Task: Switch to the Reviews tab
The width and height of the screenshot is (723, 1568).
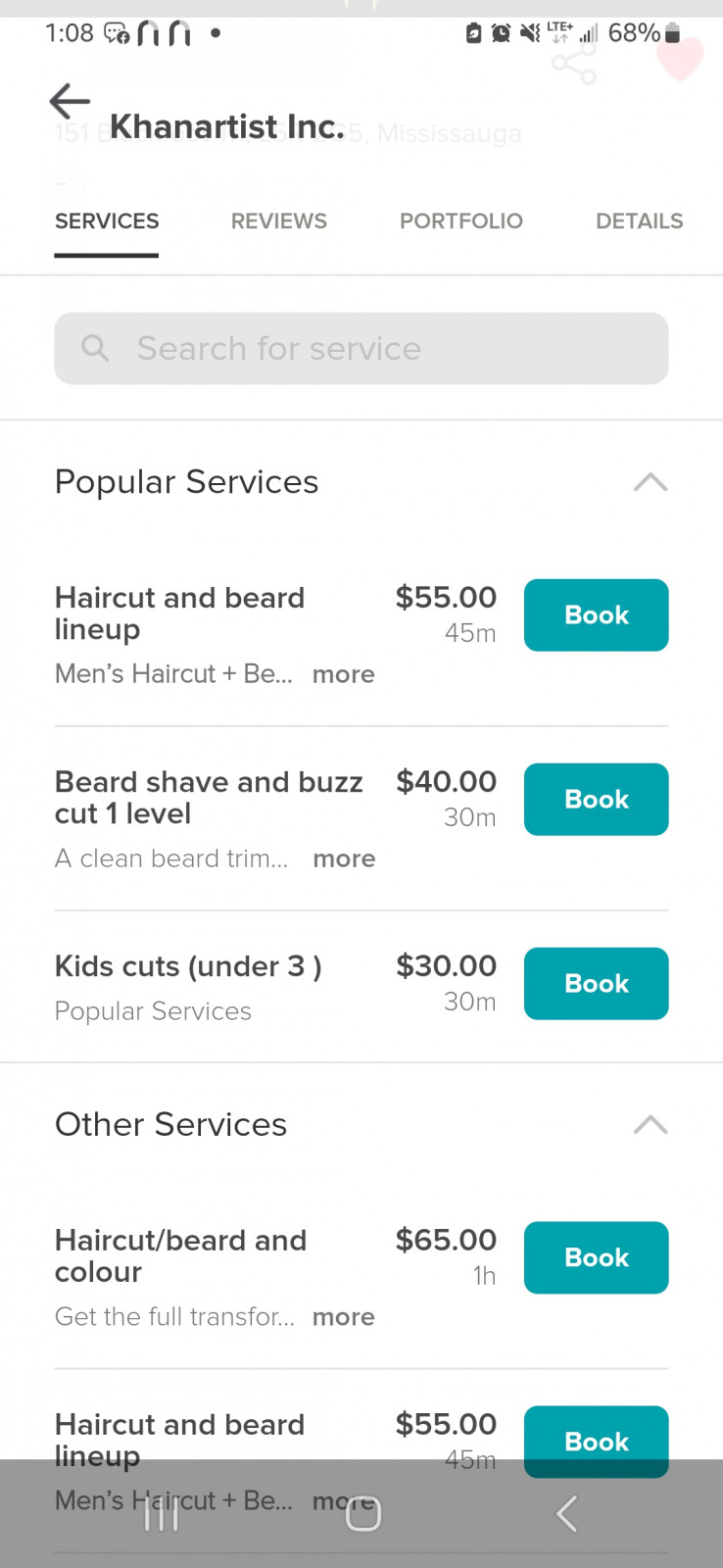Action: [x=279, y=221]
